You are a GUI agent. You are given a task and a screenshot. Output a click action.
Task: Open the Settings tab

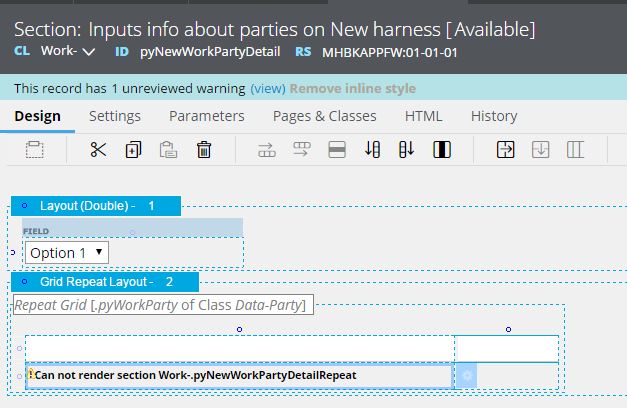(115, 116)
